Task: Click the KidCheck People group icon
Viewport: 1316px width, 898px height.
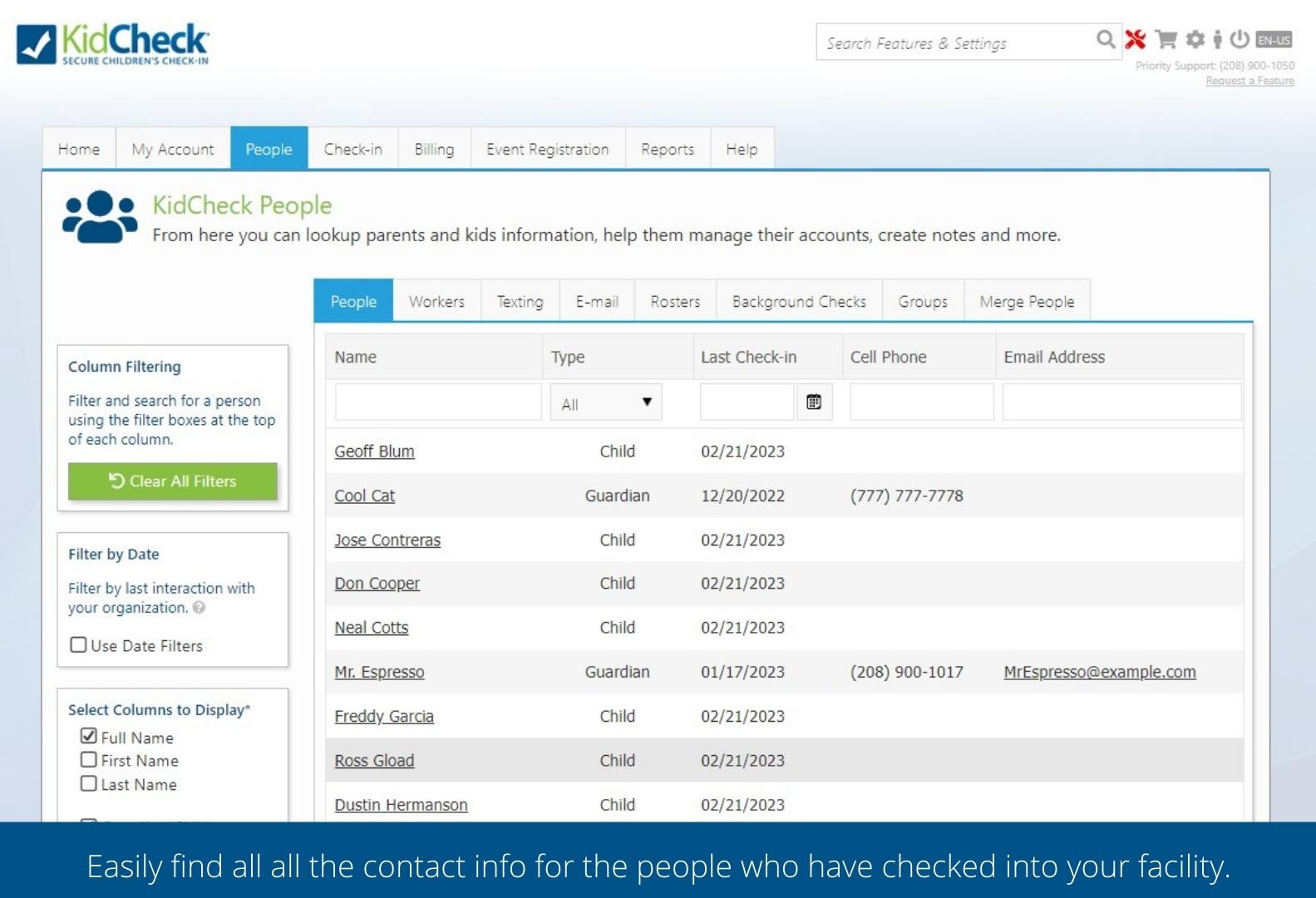Action: pos(100,216)
